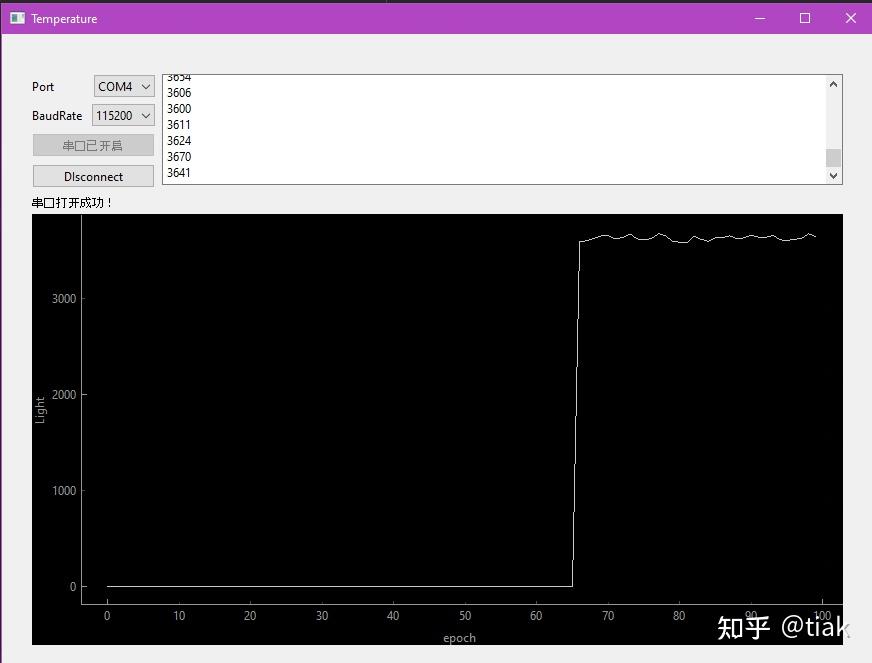Click the white temperature curve on the chart
Image resolution: width=872 pixels, height=663 pixels.
[700, 237]
